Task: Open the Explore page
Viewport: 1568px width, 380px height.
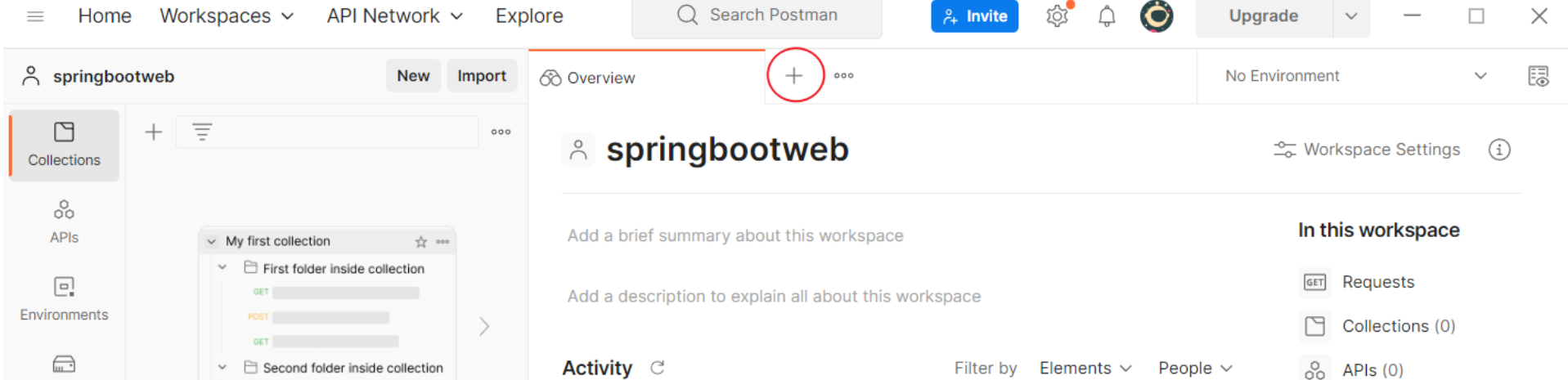Action: tap(529, 16)
